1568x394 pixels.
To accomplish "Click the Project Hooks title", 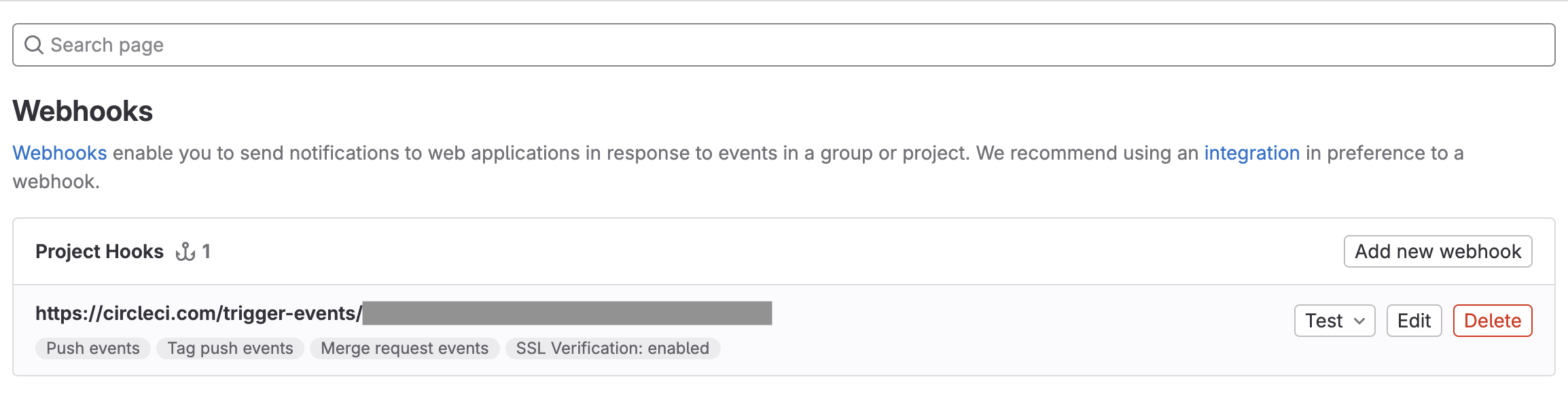I will coord(99,252).
